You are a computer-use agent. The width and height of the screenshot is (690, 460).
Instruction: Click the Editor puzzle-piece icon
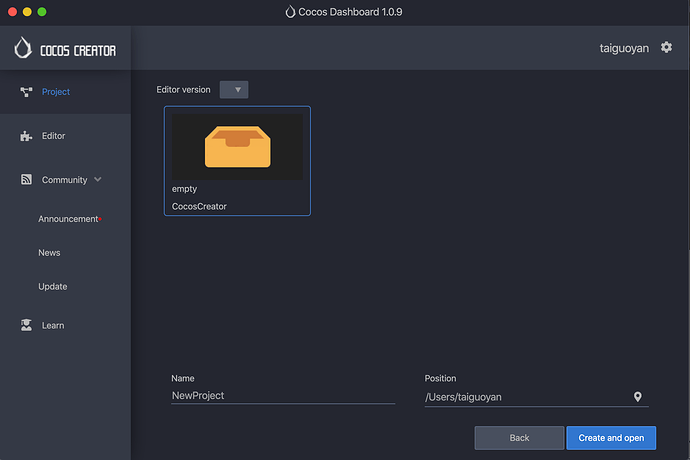pyautogui.click(x=26, y=136)
